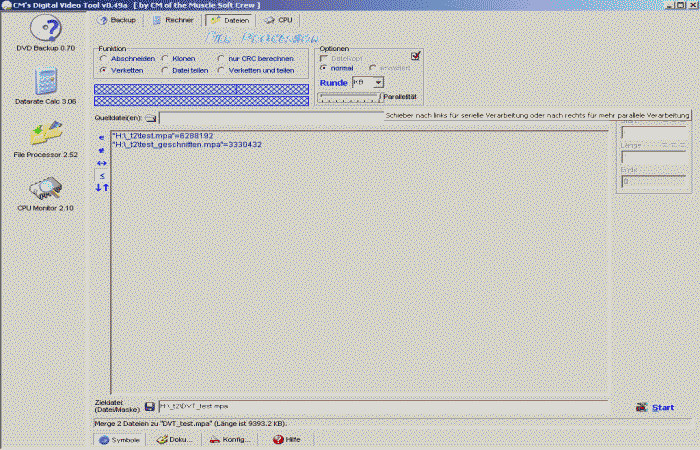
Task: Click the target file save disk icon
Action: tap(150, 406)
